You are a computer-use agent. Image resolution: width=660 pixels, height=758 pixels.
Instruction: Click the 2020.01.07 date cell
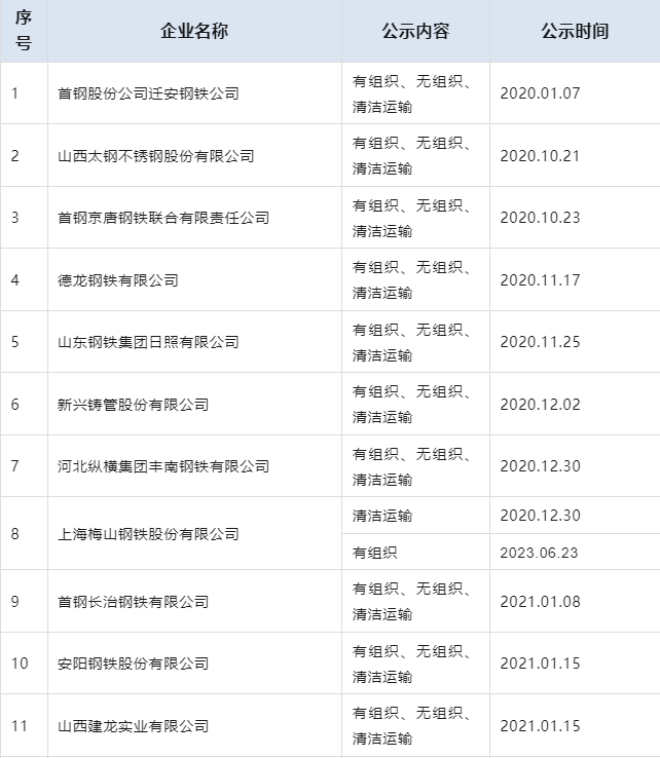pos(540,94)
